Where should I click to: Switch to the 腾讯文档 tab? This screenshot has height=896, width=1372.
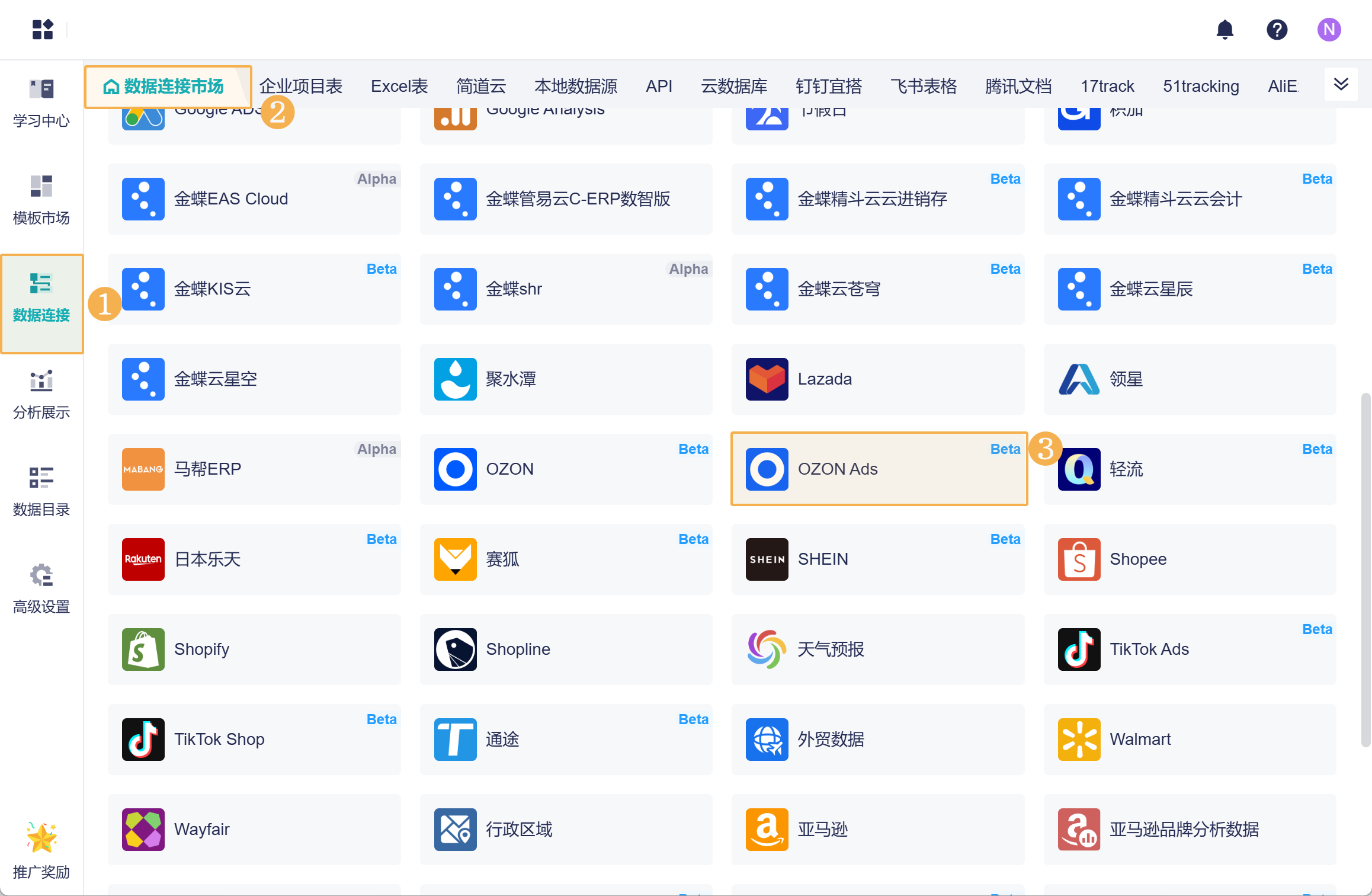tap(1018, 87)
